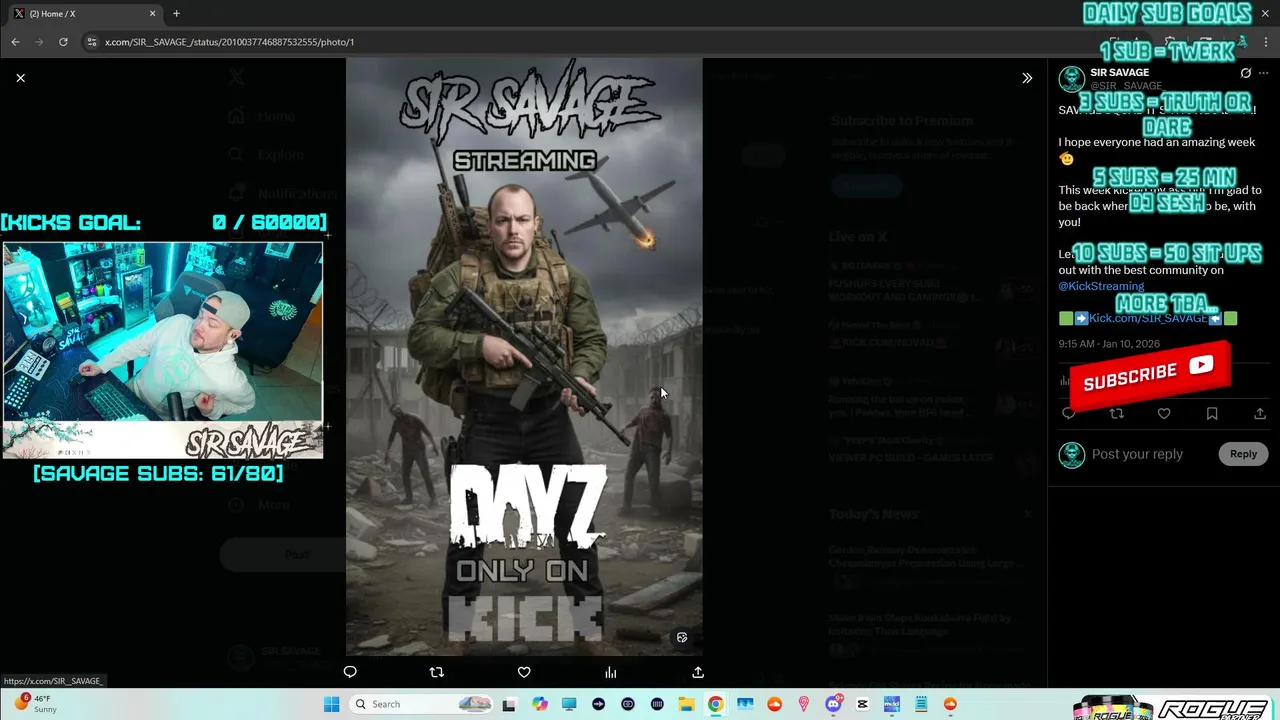Screen dimensions: 1280x720
Task: Click the Reply button
Action: 1243,454
